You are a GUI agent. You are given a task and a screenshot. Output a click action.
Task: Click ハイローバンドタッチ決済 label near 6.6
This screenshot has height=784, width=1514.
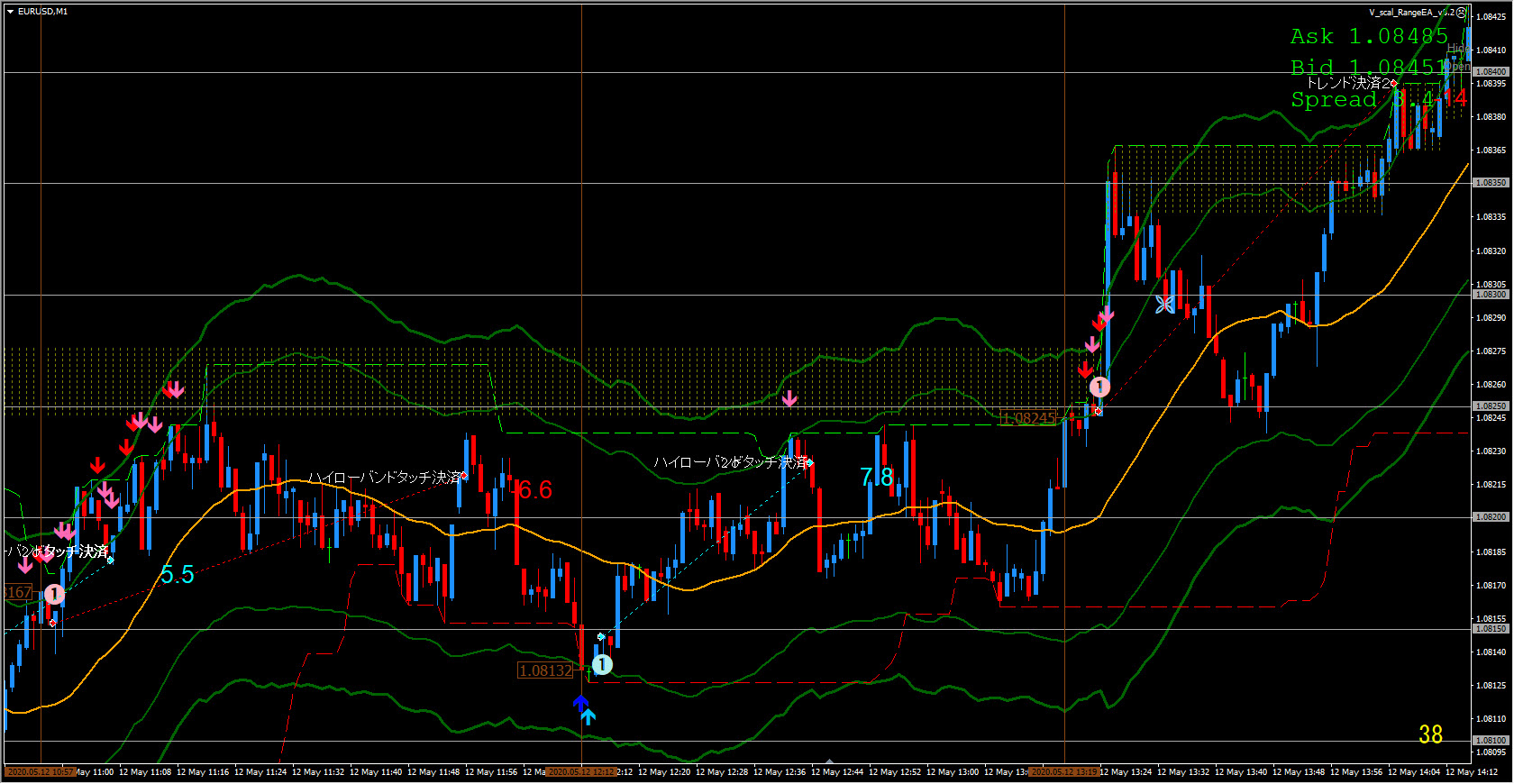click(x=384, y=478)
